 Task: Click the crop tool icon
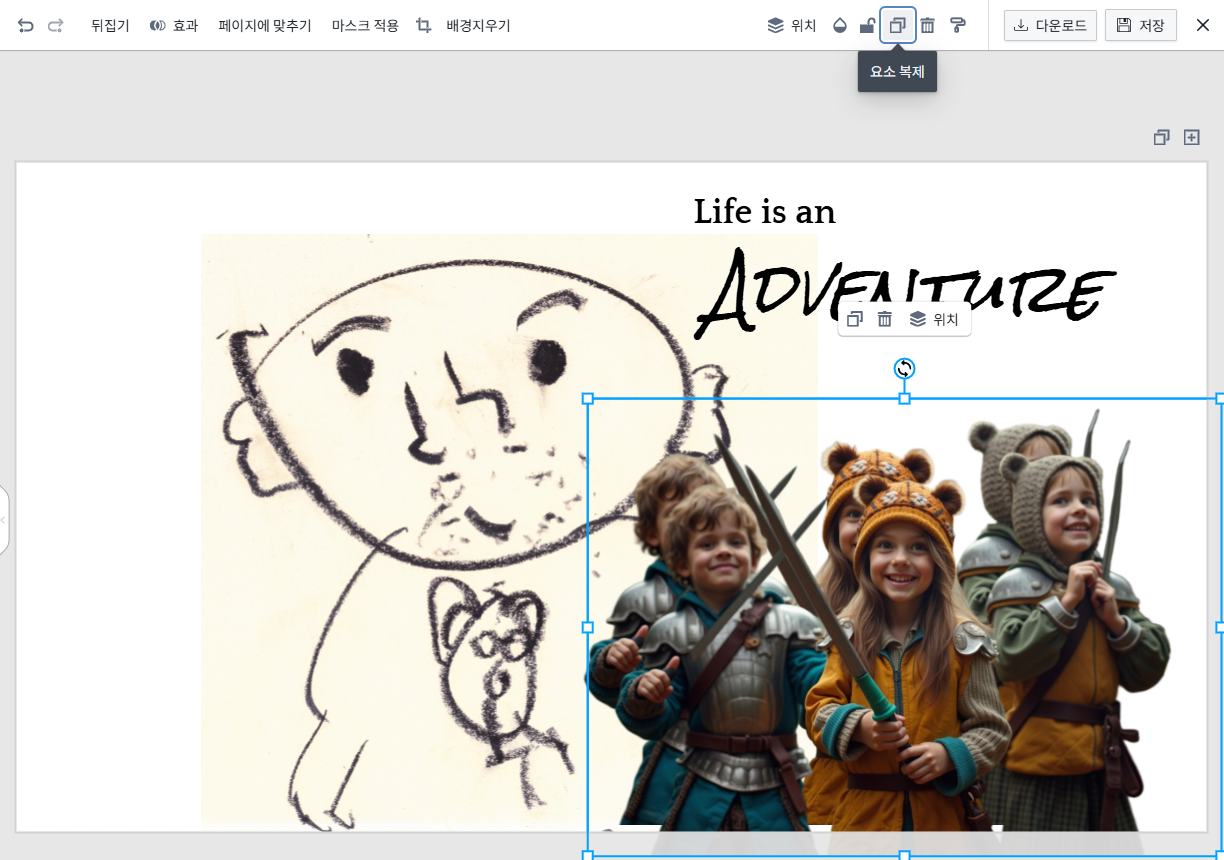(424, 25)
